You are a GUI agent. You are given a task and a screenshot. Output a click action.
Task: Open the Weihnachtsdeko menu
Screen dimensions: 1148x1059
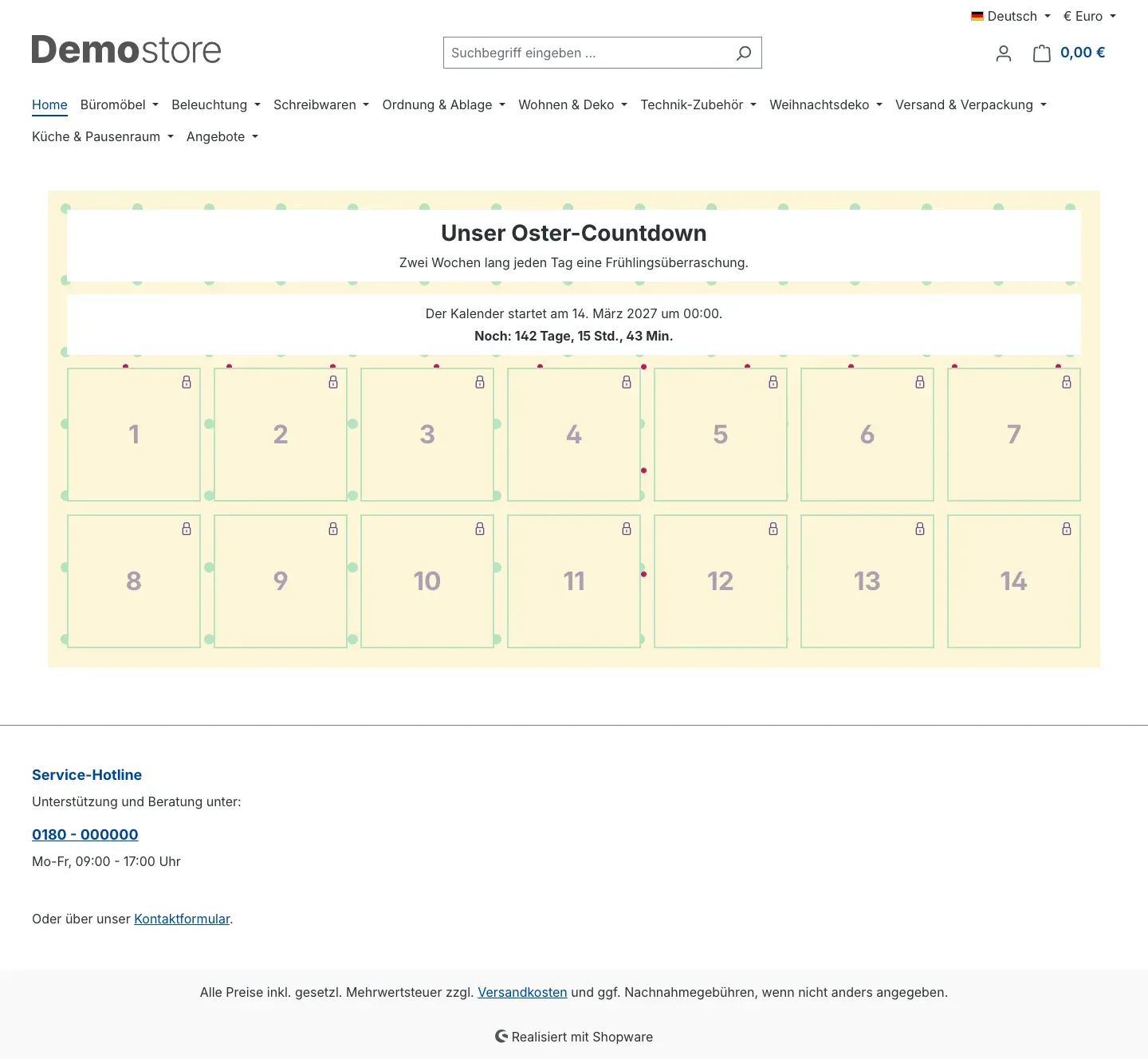point(826,104)
